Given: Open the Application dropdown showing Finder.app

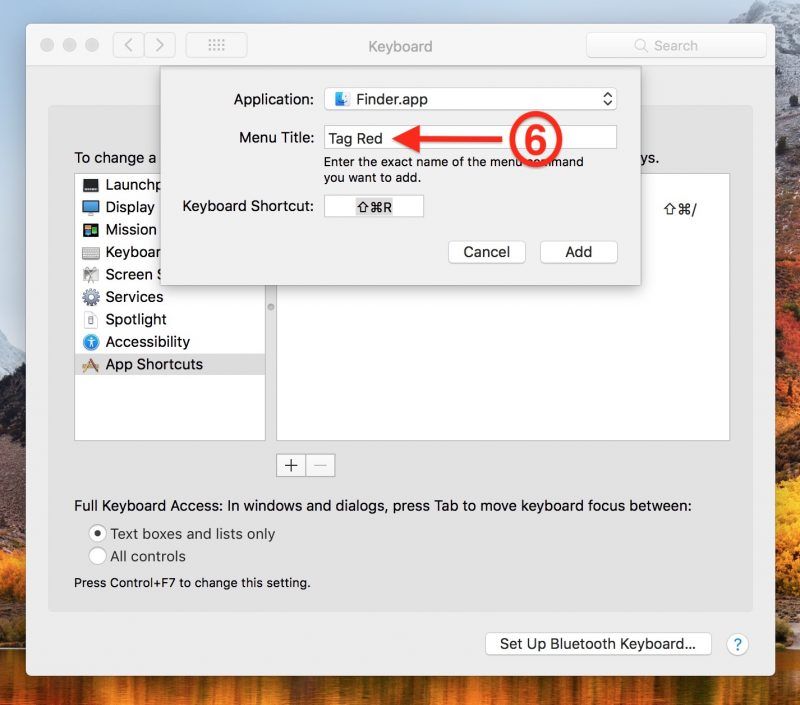Looking at the screenshot, I should pos(470,99).
